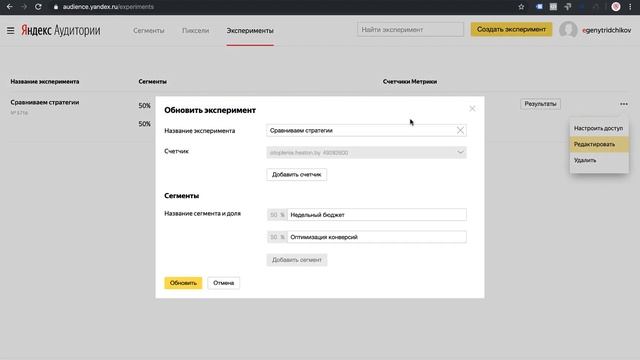The image size is (640, 360).
Task: Switch to Пиксели tab
Action: pyautogui.click(x=196, y=31)
